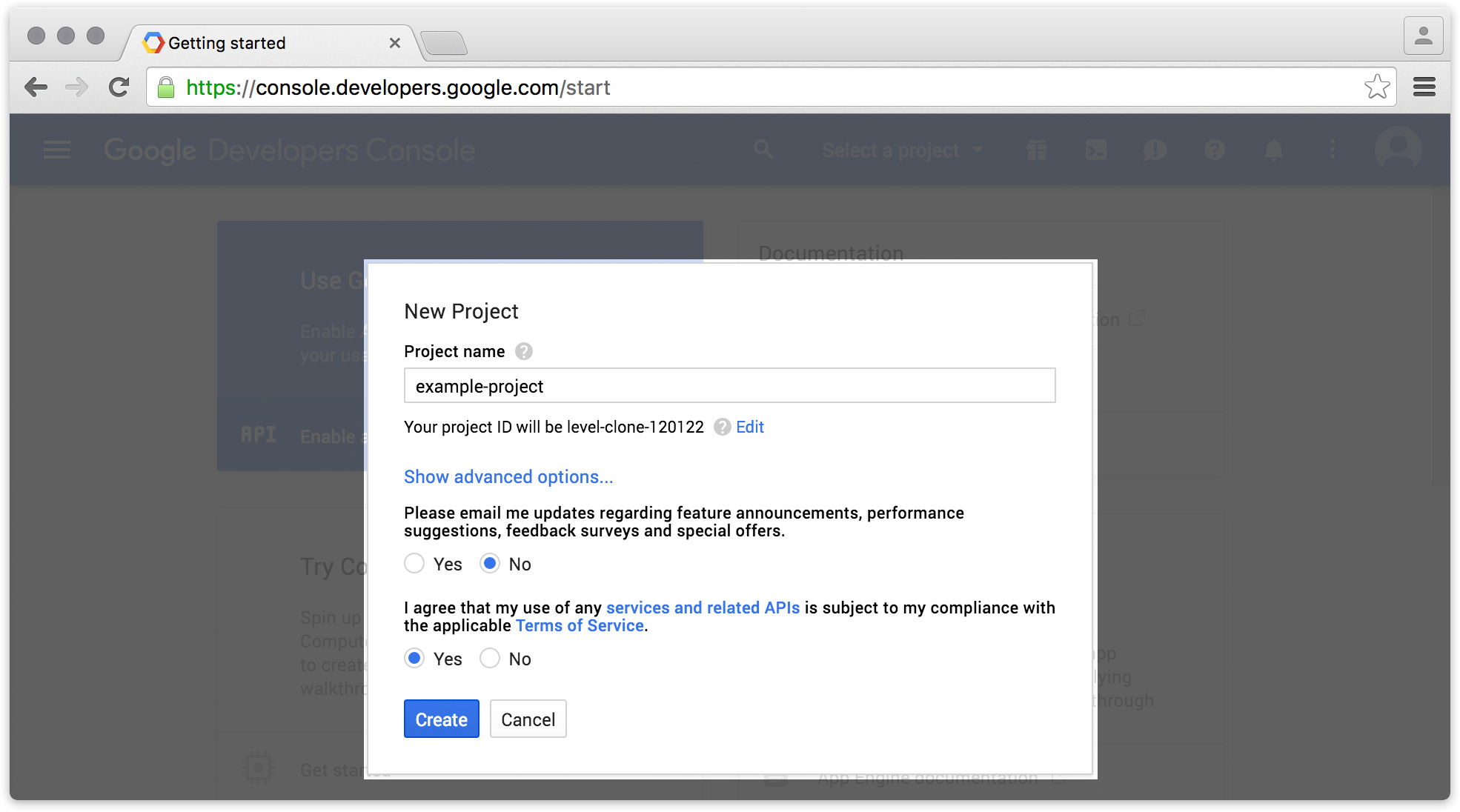Click Edit link for project ID

point(749,427)
